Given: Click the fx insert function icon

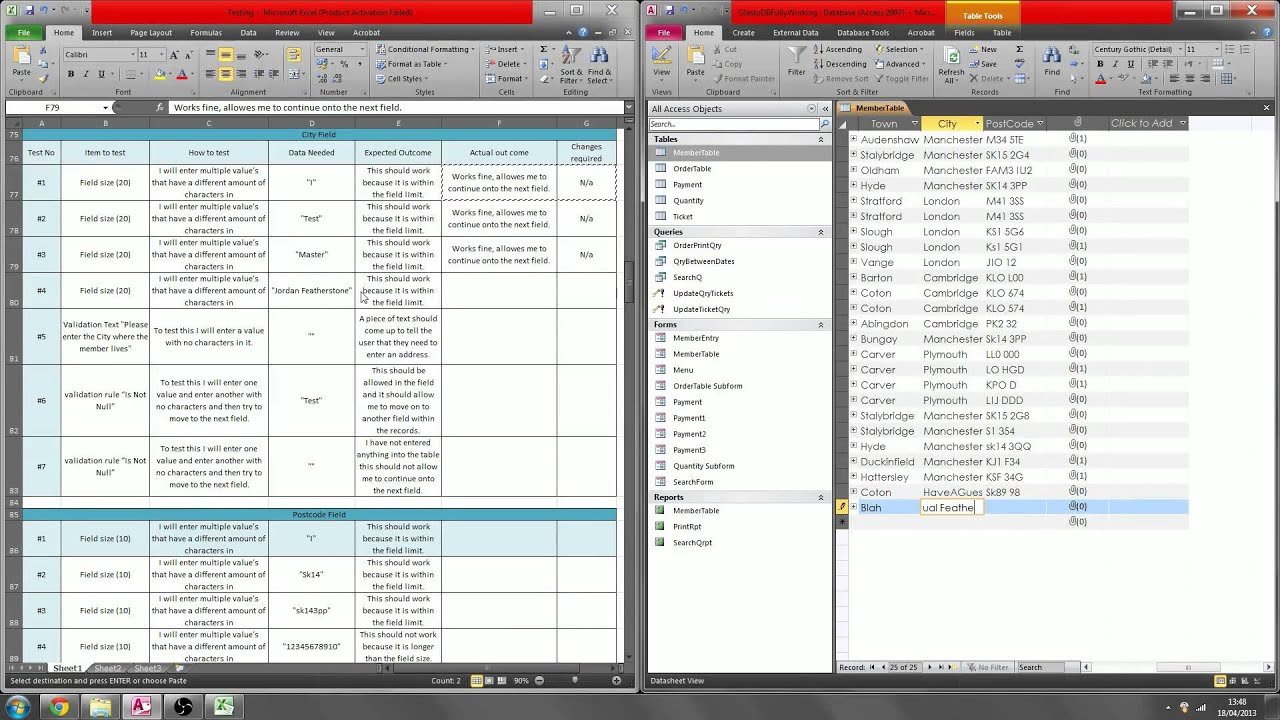Looking at the screenshot, I should click(159, 108).
